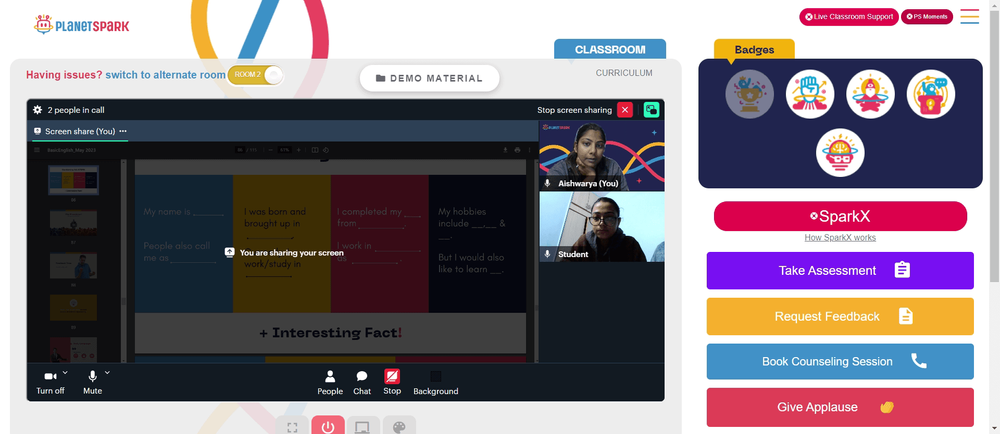Click the green layout switch icon
1000x434 pixels.
point(651,110)
